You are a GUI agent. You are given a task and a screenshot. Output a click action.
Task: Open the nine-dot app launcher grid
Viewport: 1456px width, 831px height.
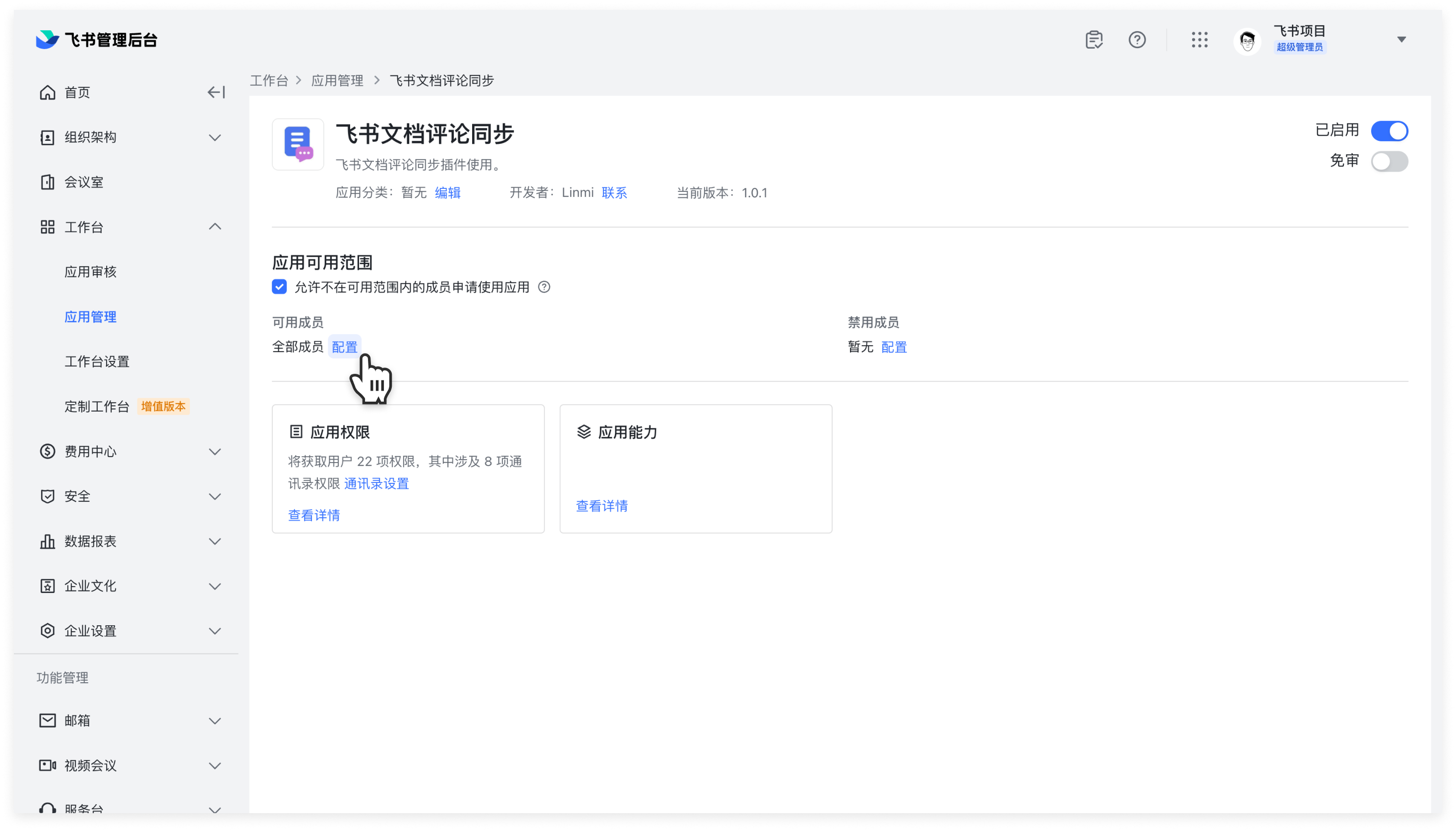1199,39
